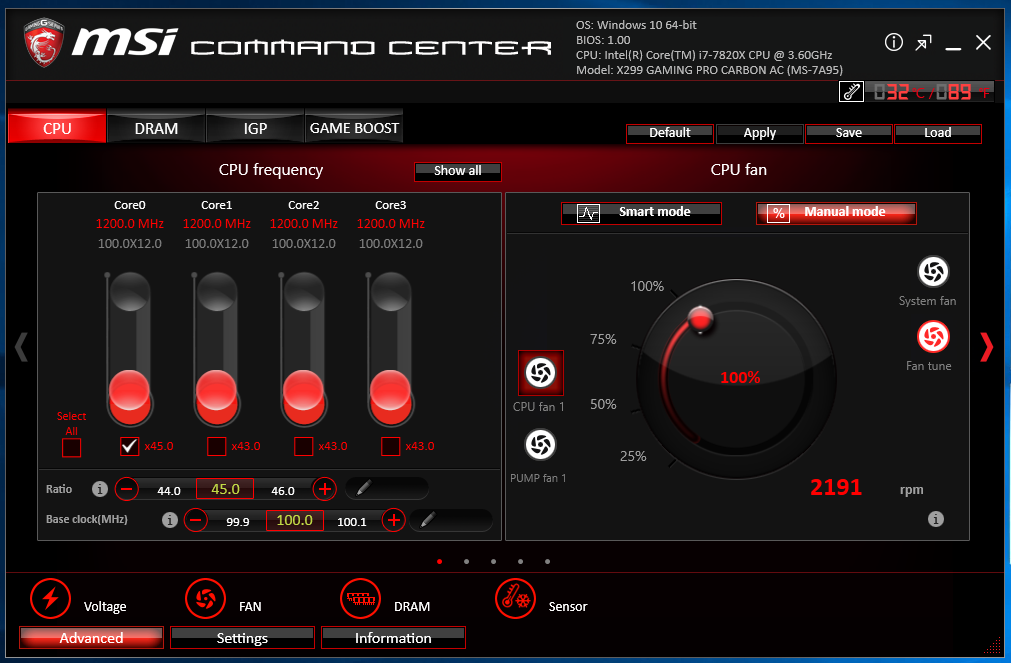Viewport: 1011px width, 663px height.
Task: Click the 100.0 base clock field
Action: point(295,520)
